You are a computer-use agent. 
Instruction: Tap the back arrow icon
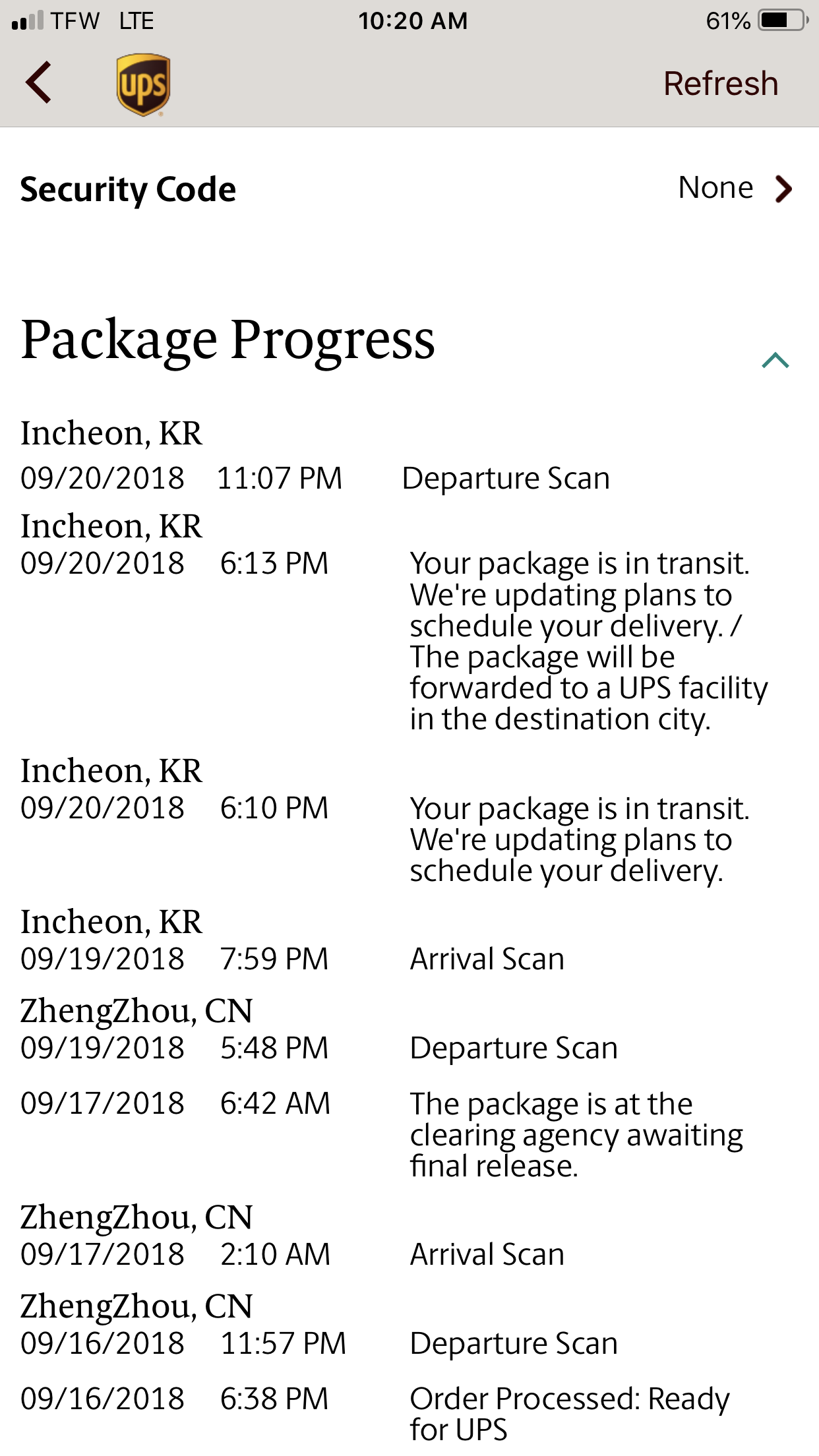point(39,82)
